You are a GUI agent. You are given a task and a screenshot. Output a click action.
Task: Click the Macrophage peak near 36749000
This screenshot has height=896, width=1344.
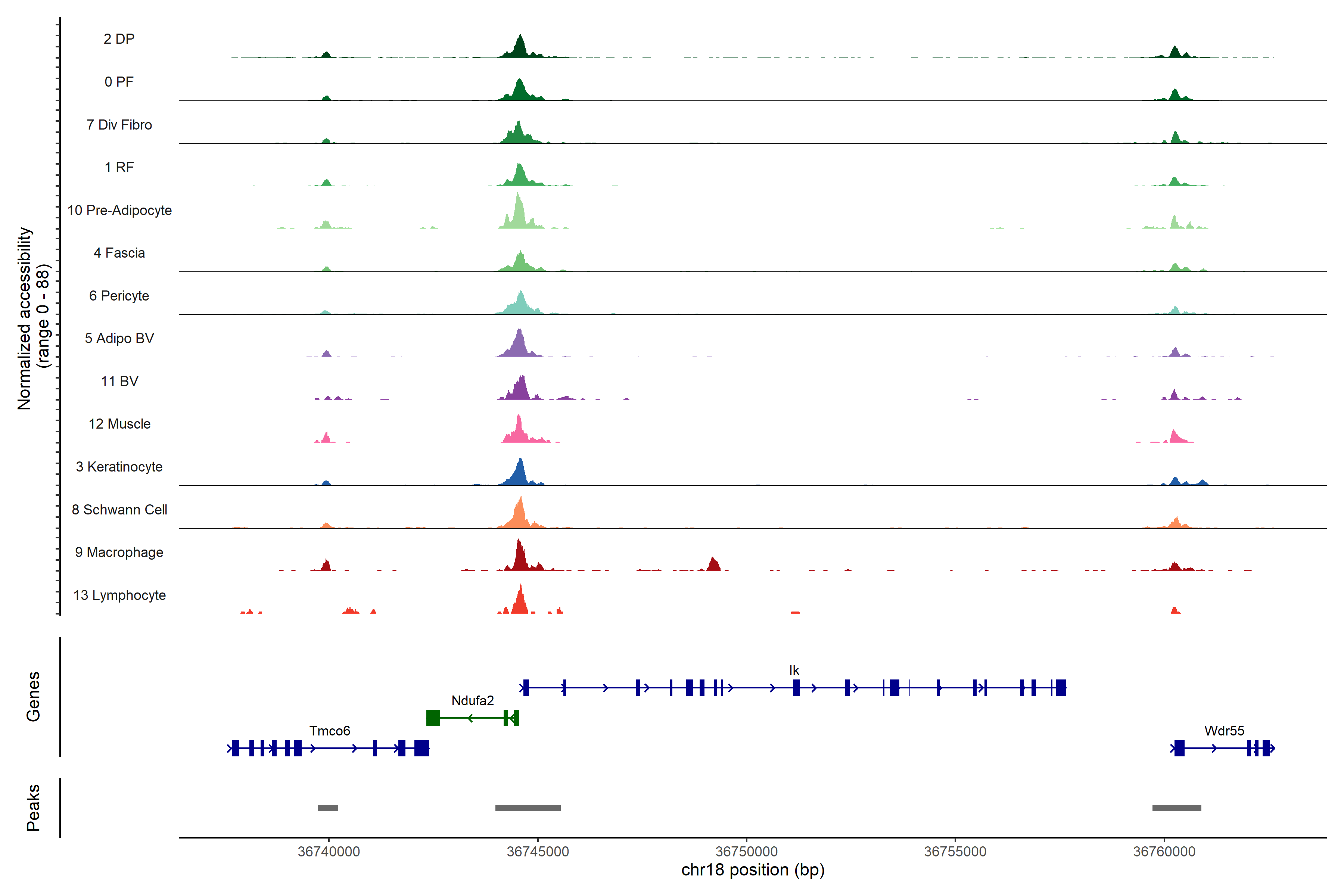click(713, 564)
